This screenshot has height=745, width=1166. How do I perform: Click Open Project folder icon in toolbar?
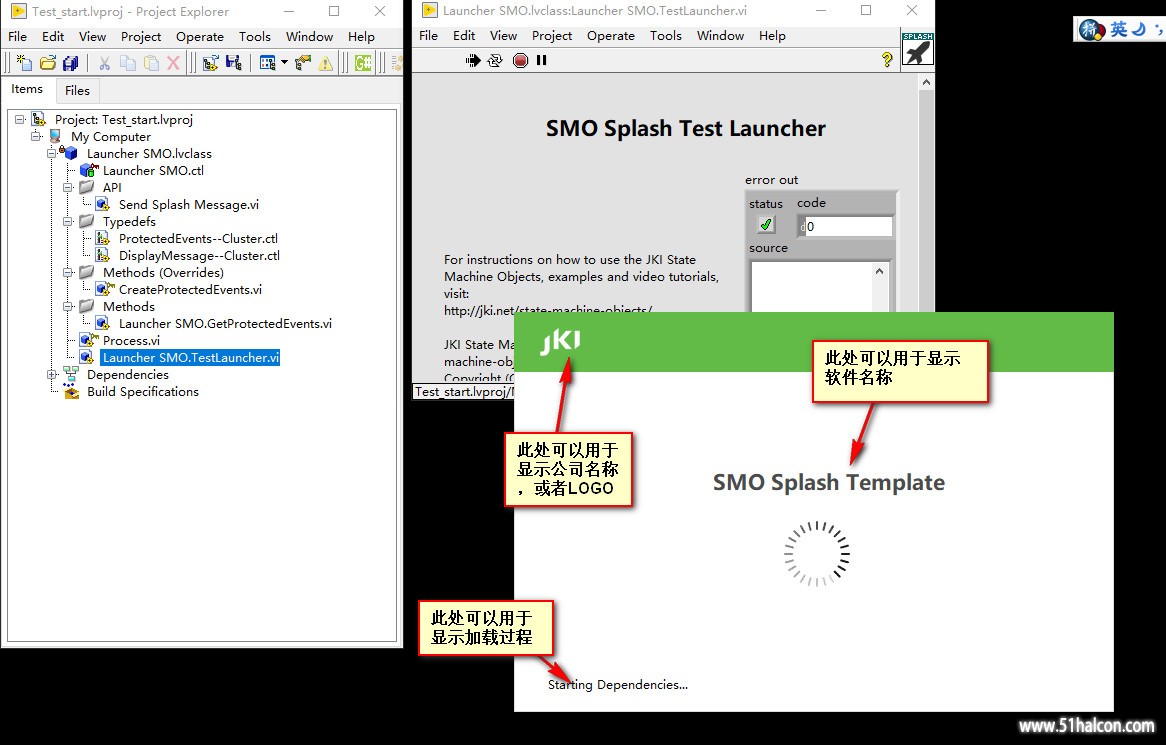coord(48,63)
